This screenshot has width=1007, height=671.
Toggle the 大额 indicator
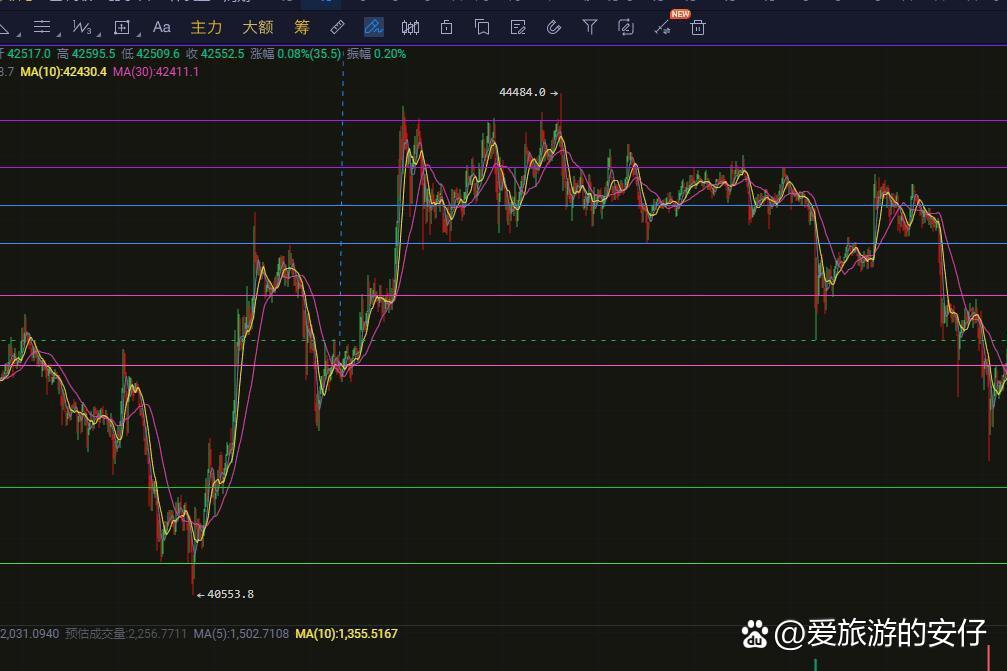pyautogui.click(x=257, y=27)
